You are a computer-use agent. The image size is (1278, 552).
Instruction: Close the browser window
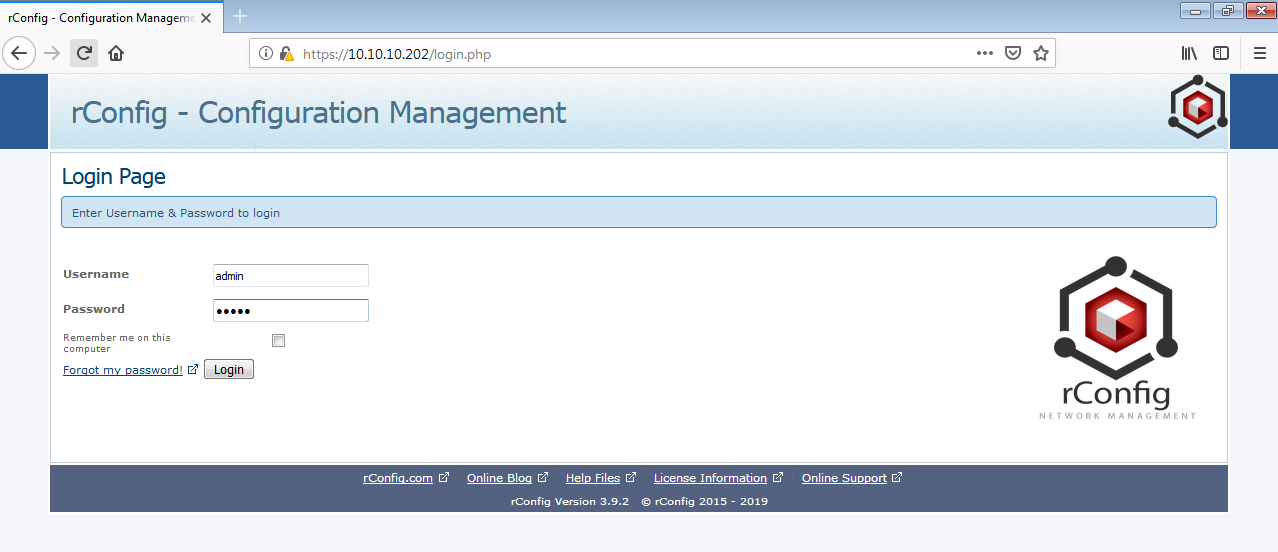(1259, 11)
